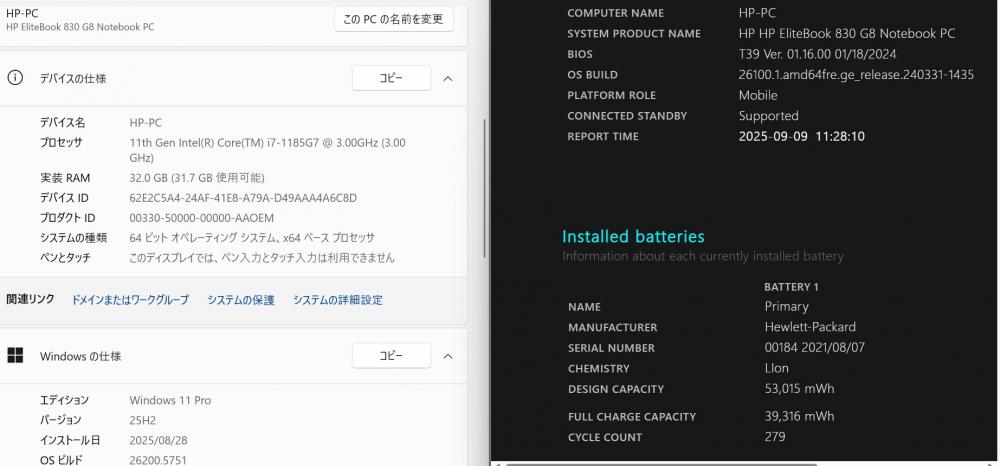The width and height of the screenshot is (1000, 466).
Task: Click the battery serial number value
Action: (814, 347)
